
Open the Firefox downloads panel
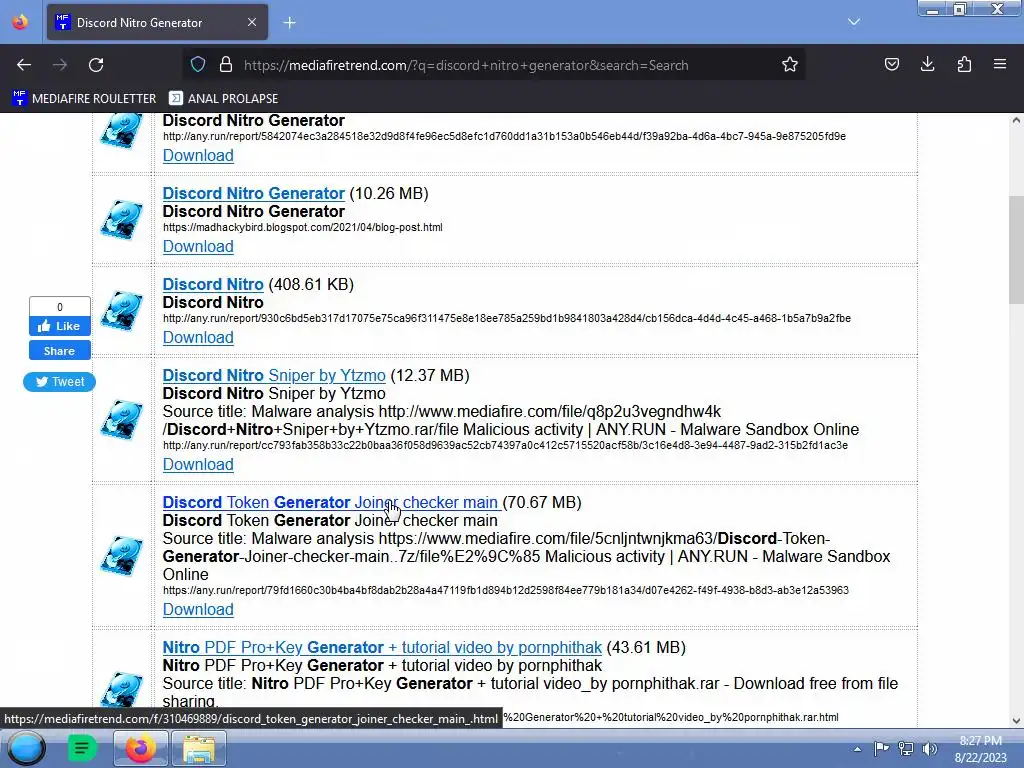pyautogui.click(x=927, y=64)
